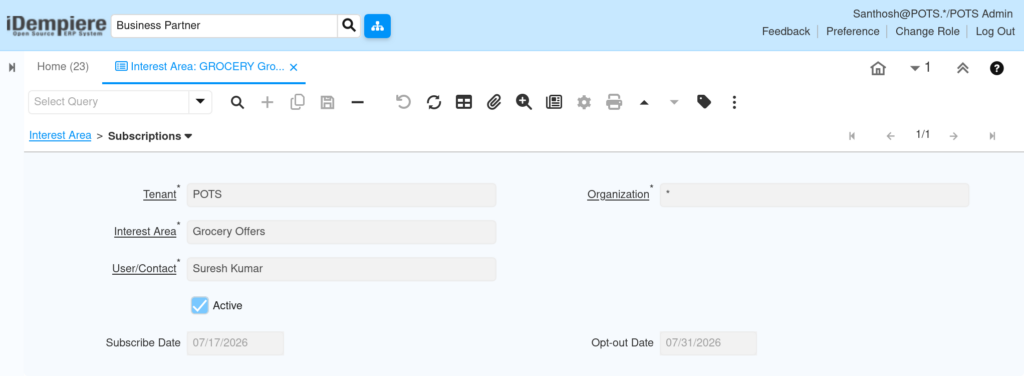
Task: Click the Find Record magnifier toolbar icon
Action: click(x=237, y=102)
